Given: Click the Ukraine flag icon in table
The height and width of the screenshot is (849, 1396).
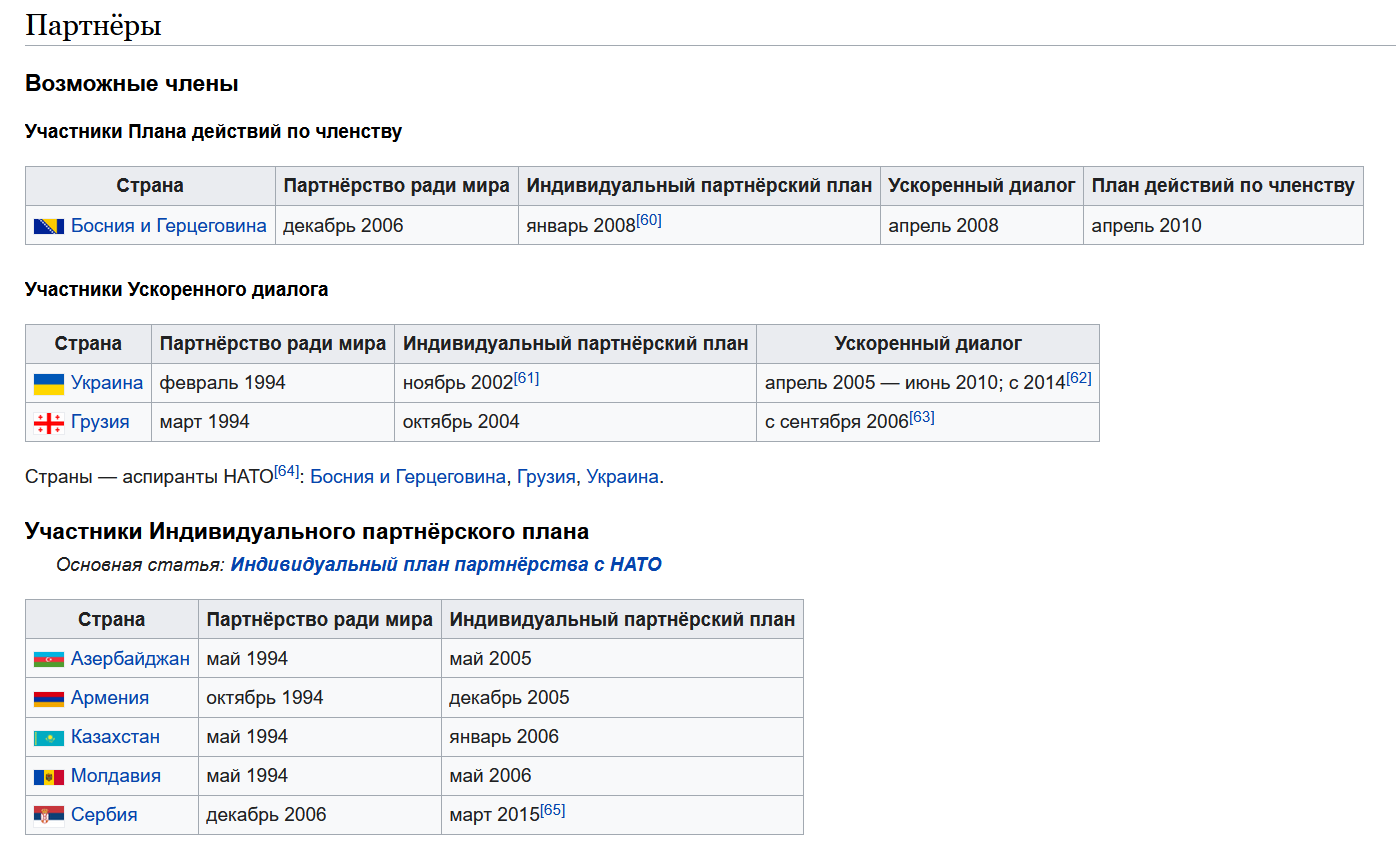Looking at the screenshot, I should click(x=49, y=383).
